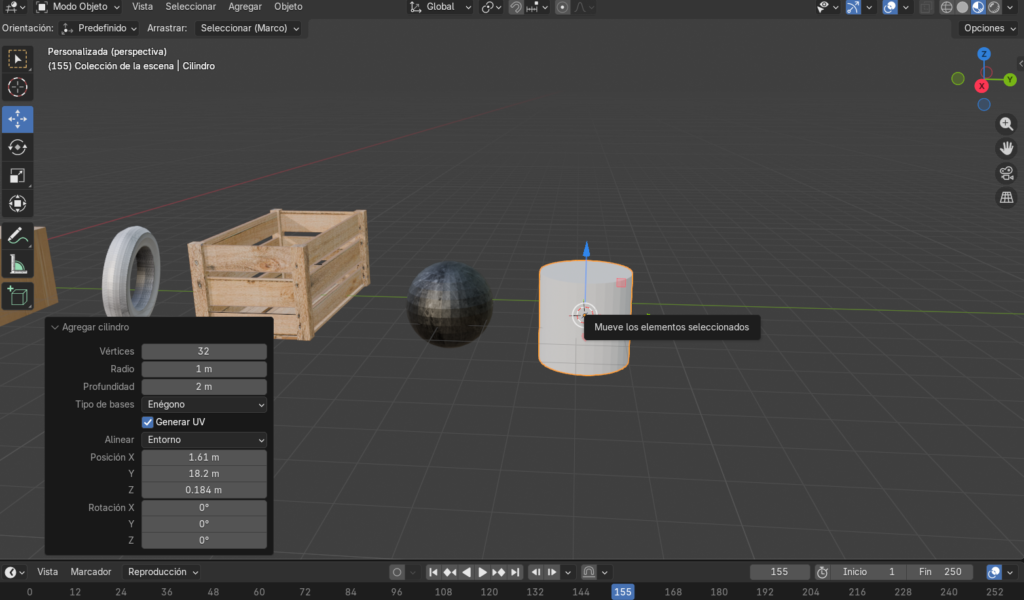Viewport: 1024px width, 600px height.
Task: Uncheck the Generar UV checkbox
Action: [x=148, y=422]
